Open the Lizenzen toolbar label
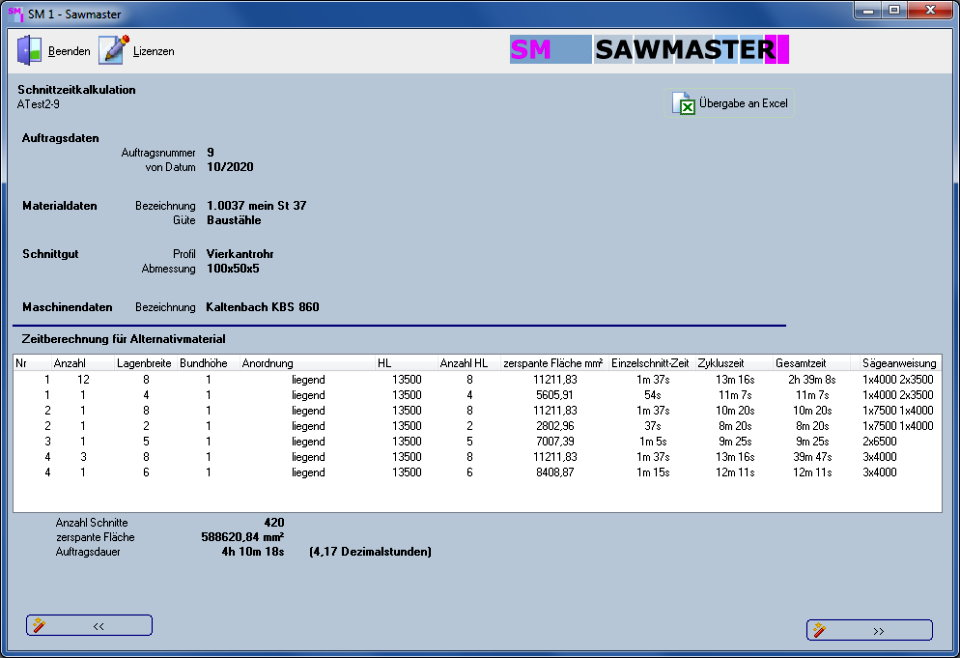 tap(154, 51)
